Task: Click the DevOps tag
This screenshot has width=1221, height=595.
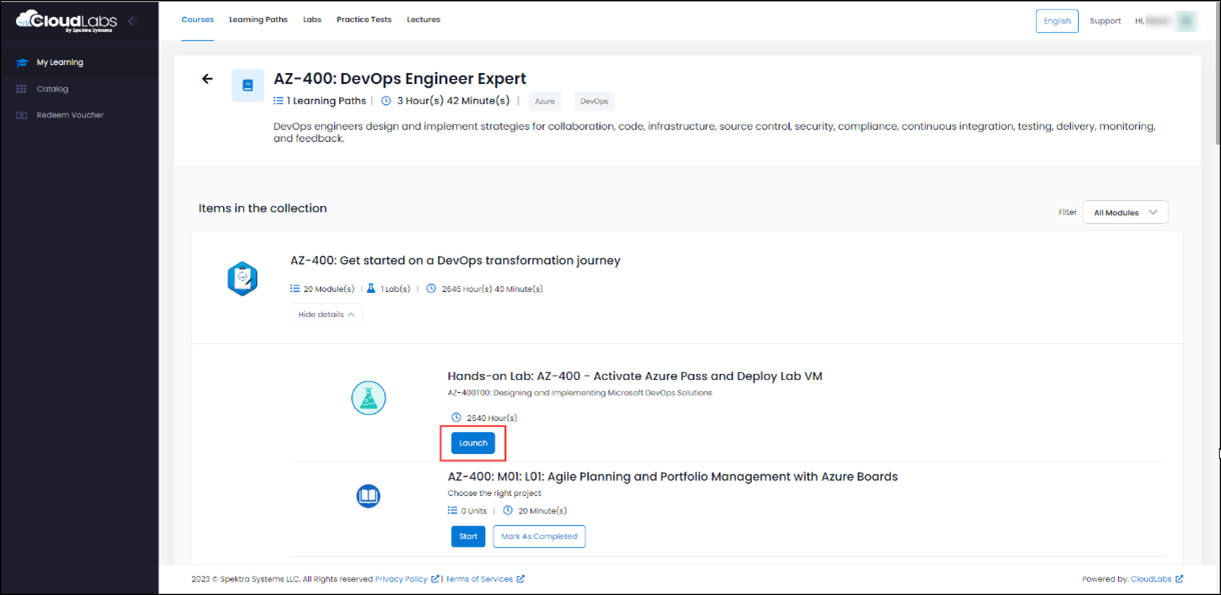Action: click(594, 101)
